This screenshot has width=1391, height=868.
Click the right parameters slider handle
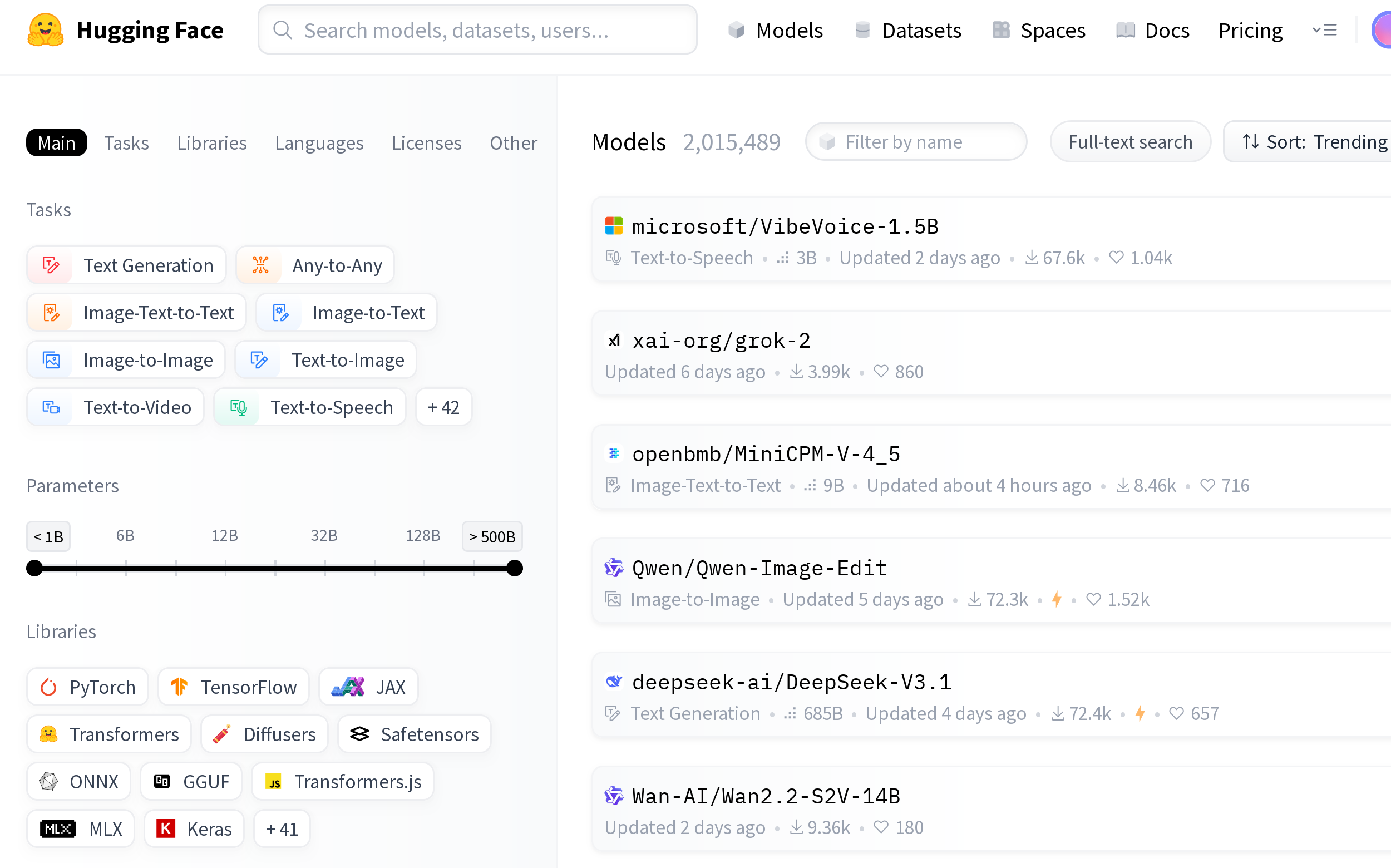pyautogui.click(x=515, y=568)
